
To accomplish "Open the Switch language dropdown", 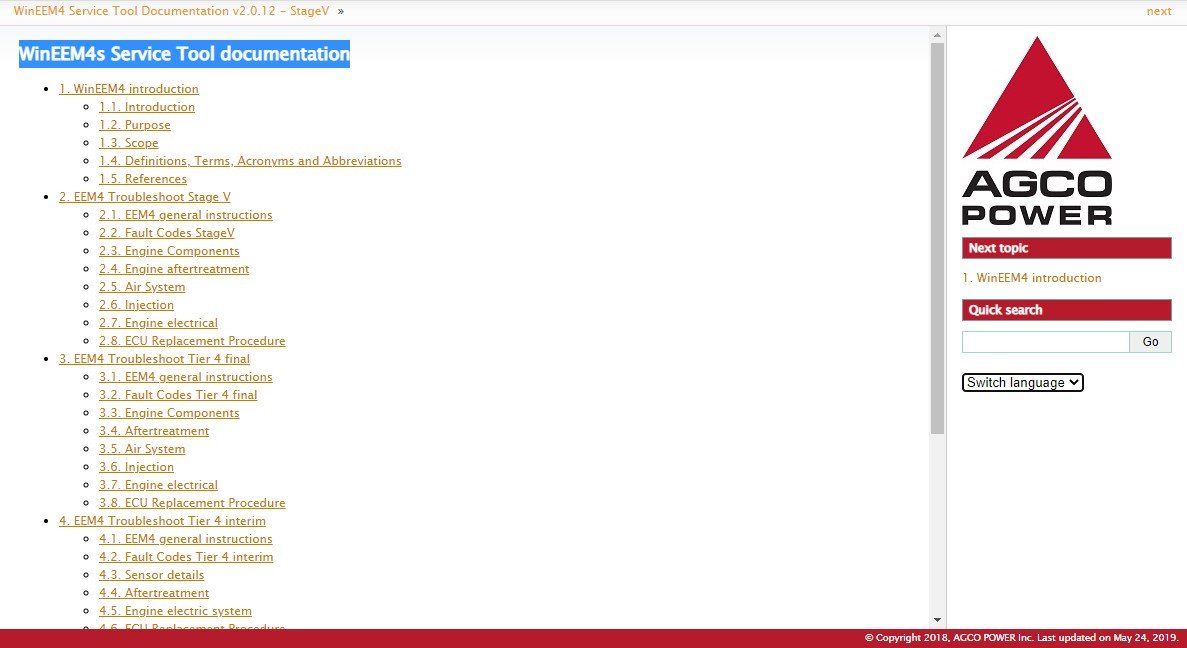I will pyautogui.click(x=1022, y=382).
